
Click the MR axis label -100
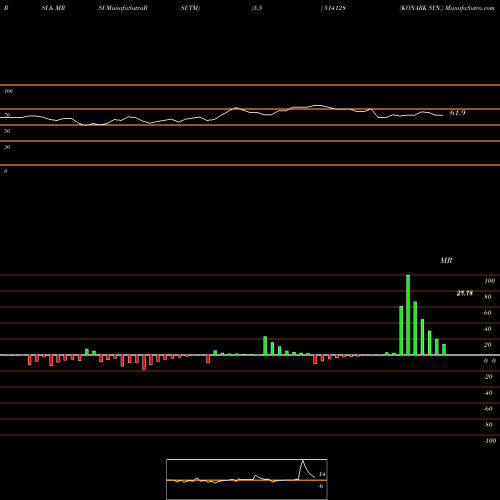coord(490,441)
